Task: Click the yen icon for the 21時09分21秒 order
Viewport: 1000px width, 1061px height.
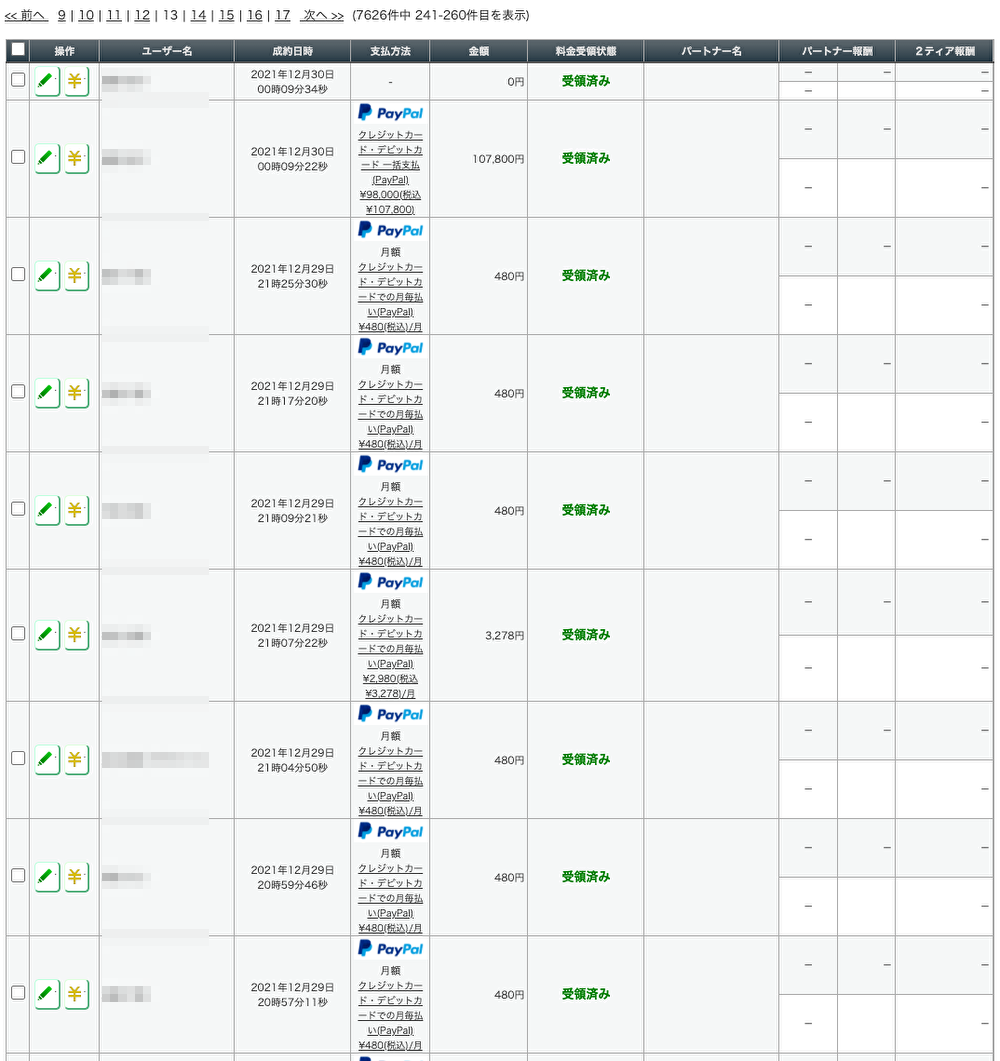Action: [x=76, y=510]
